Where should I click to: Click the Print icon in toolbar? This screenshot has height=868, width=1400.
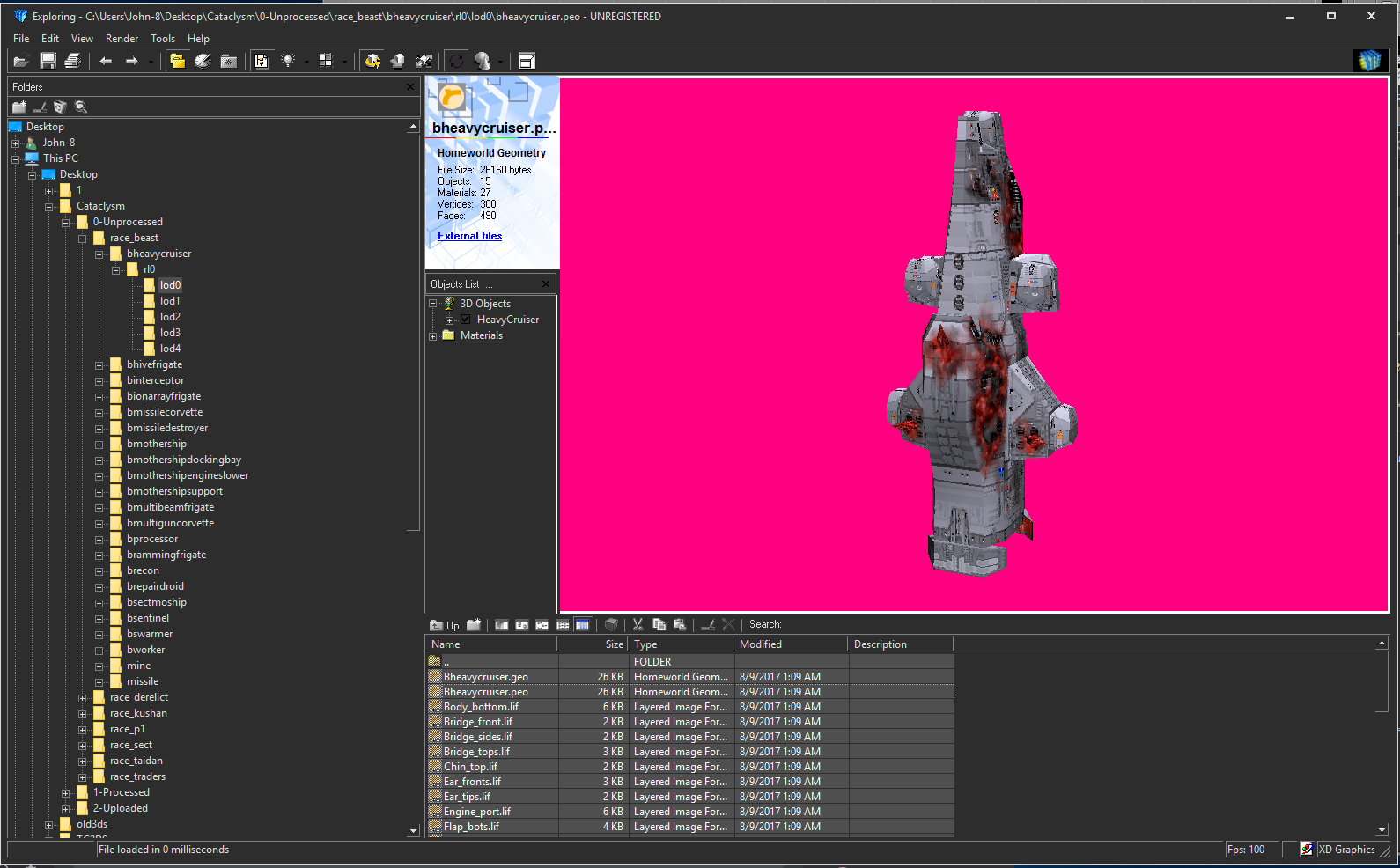click(73, 61)
